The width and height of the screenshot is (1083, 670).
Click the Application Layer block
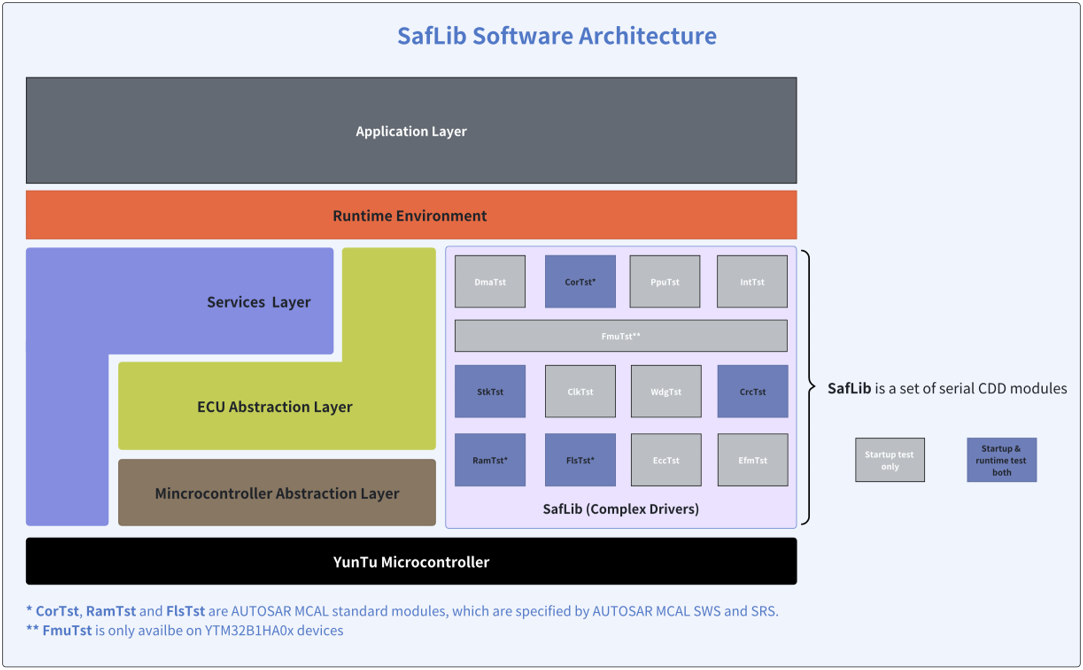pos(411,131)
